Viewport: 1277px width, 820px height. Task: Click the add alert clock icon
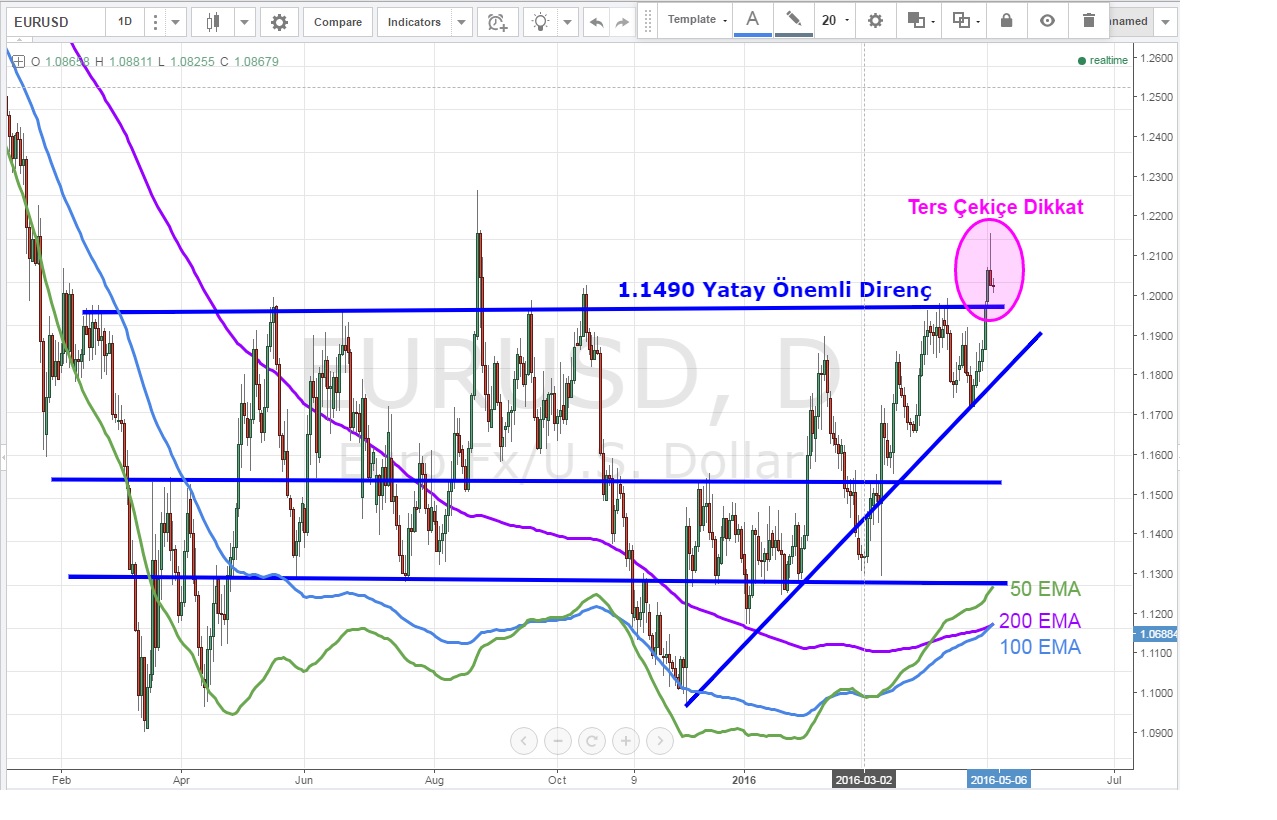[x=496, y=22]
